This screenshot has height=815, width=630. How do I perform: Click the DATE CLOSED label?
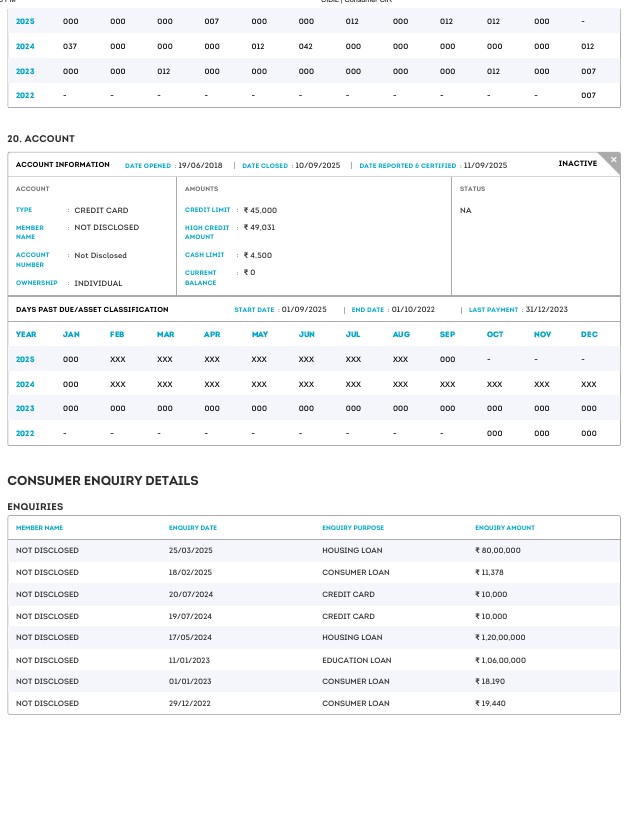265,166
